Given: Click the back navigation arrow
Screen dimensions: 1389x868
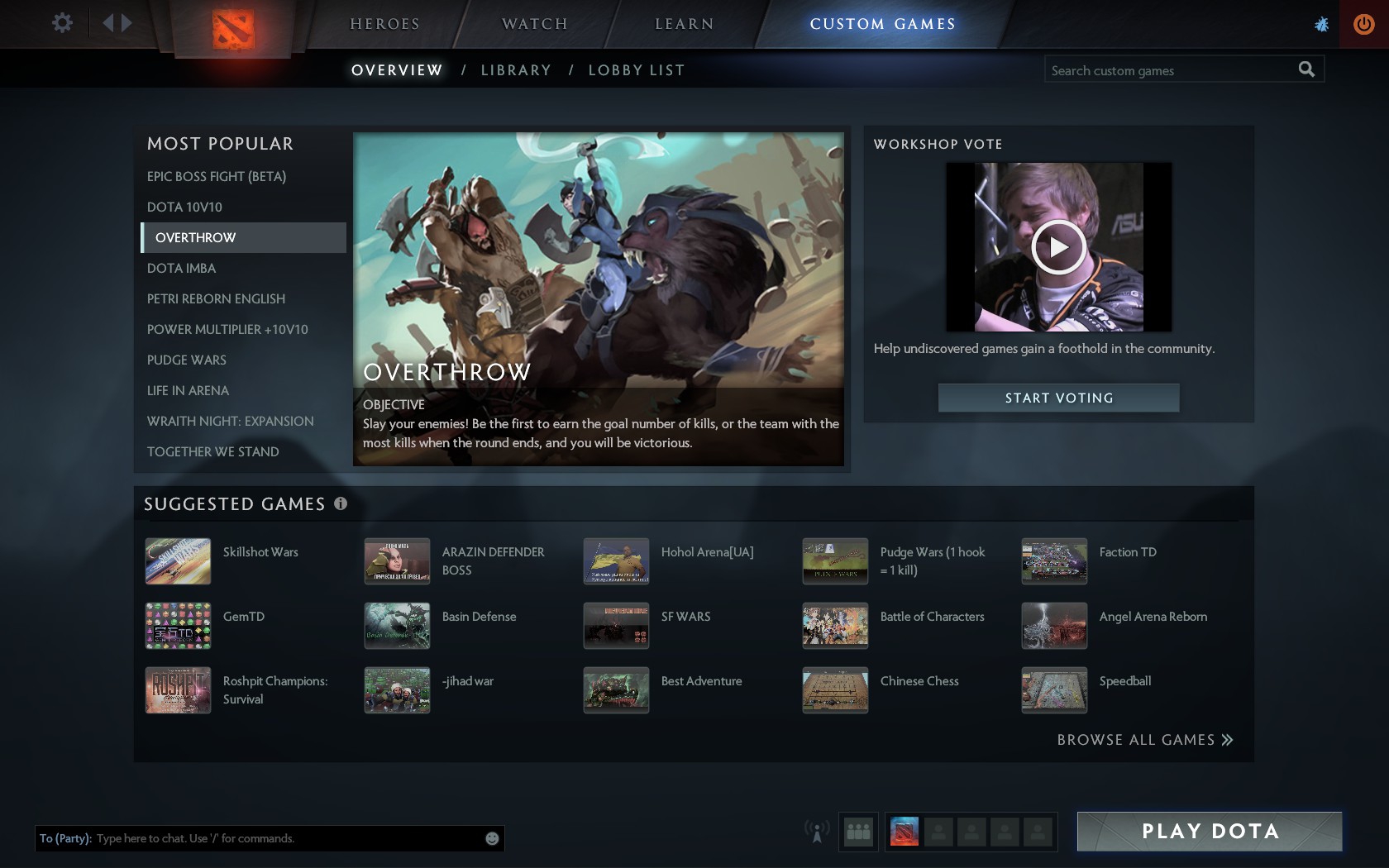Looking at the screenshot, I should (107, 23).
